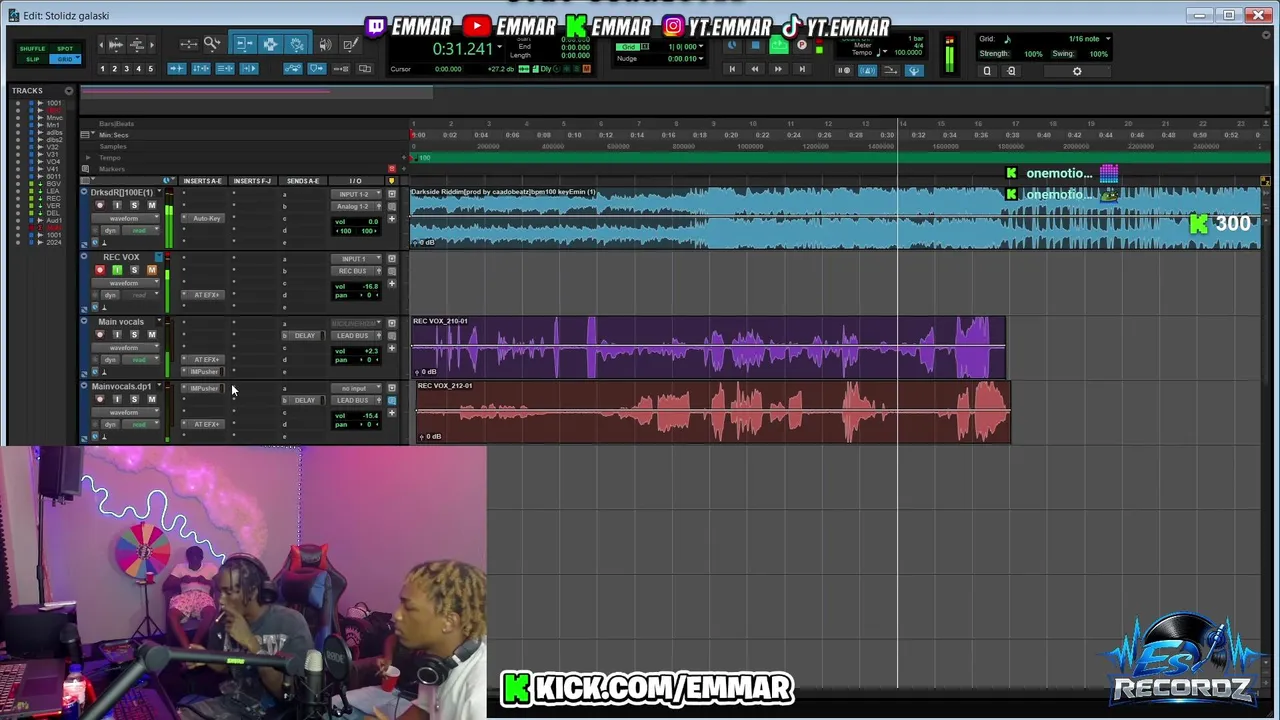Toggle input monitoring on REC VOX track
The width and height of the screenshot is (1280, 720).
117,270
